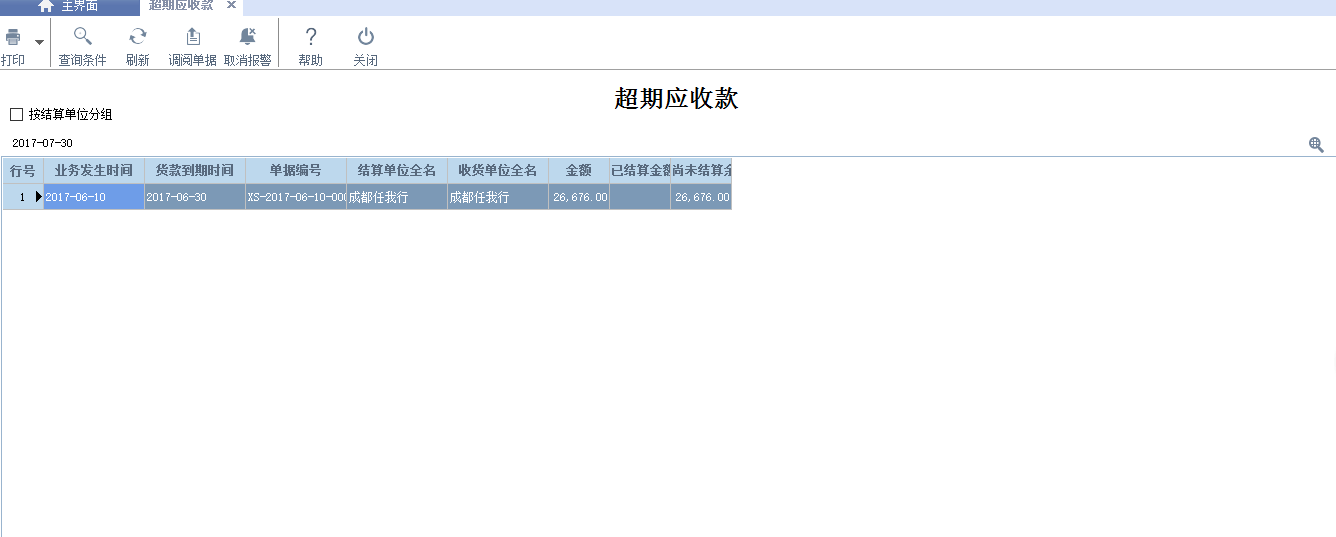Open 调阅单据 document view icon
This screenshot has height=537, width=1336.
point(192,38)
